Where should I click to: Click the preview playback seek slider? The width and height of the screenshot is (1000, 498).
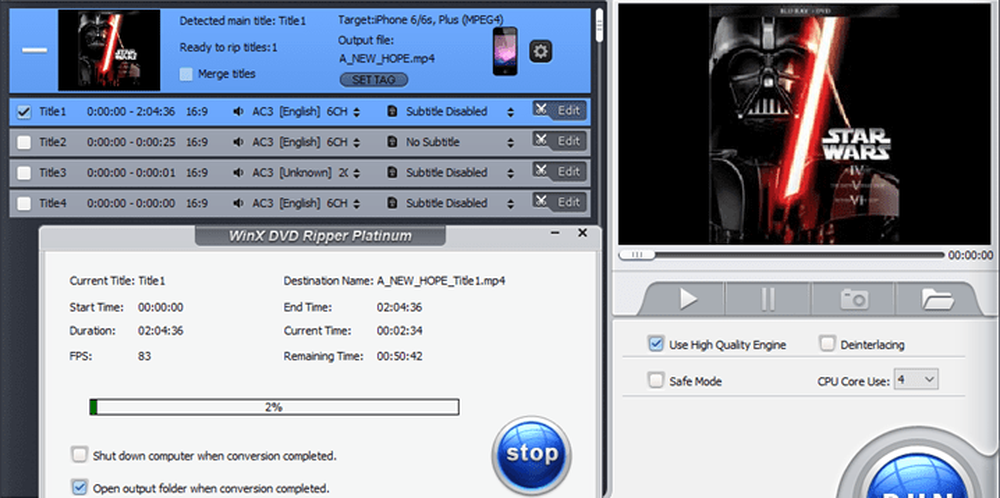click(x=780, y=255)
